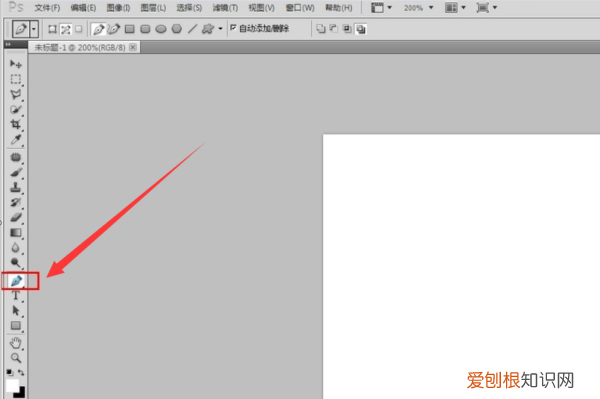Select the Spot Healing Brush tool
The image size is (600, 399).
[x=16, y=157]
